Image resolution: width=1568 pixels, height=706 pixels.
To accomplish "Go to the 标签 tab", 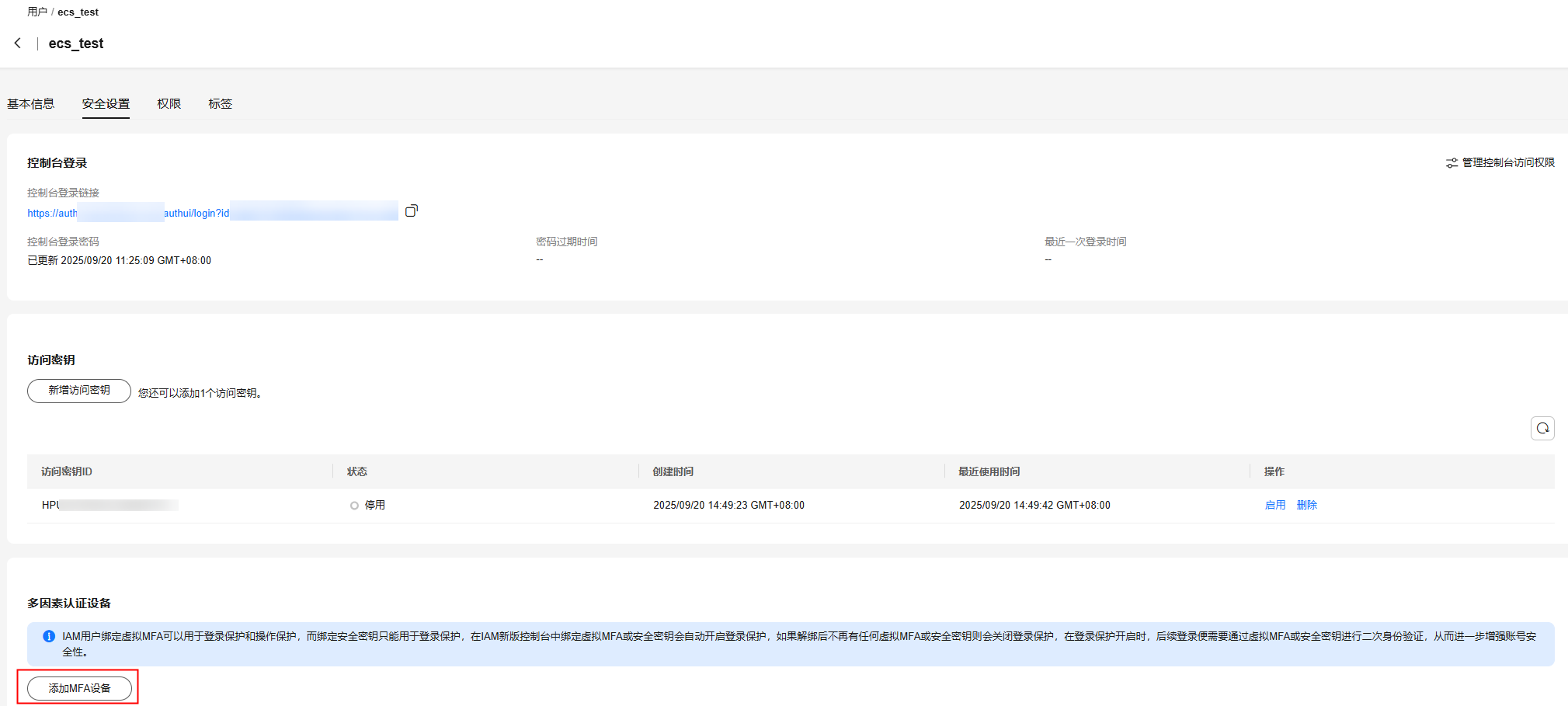I will (x=220, y=104).
